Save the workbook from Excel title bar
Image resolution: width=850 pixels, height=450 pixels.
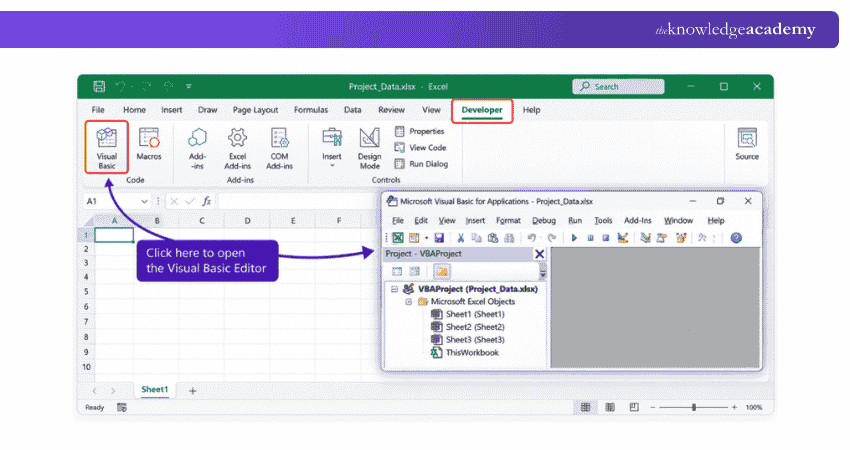click(x=99, y=86)
